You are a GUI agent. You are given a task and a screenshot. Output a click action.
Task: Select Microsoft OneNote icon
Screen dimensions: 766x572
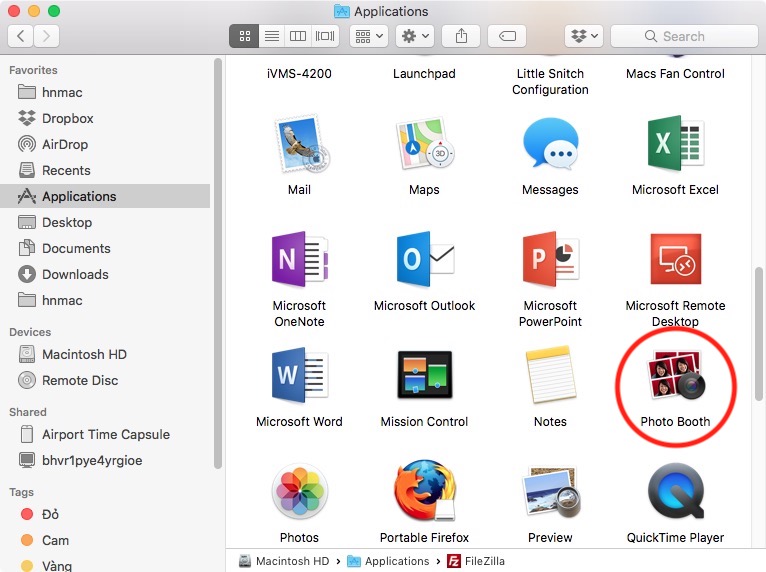tap(300, 259)
